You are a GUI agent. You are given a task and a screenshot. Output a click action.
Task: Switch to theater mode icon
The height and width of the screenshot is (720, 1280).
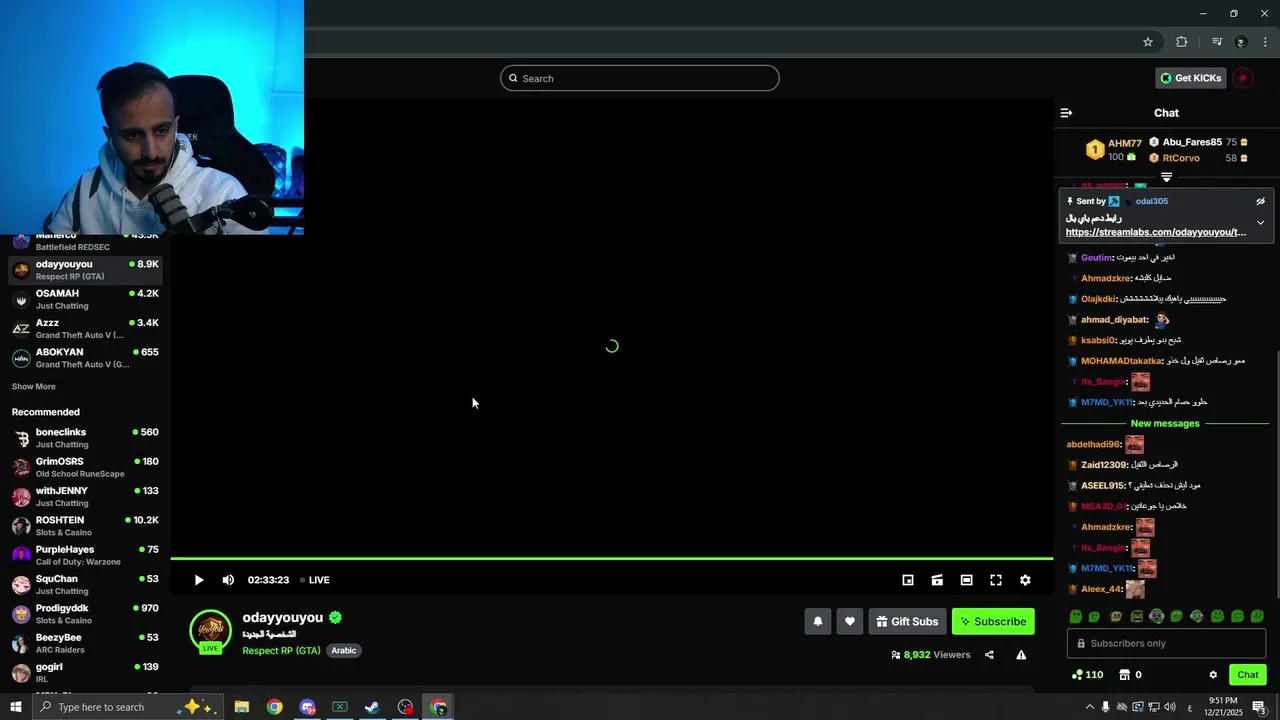pyautogui.click(x=966, y=580)
